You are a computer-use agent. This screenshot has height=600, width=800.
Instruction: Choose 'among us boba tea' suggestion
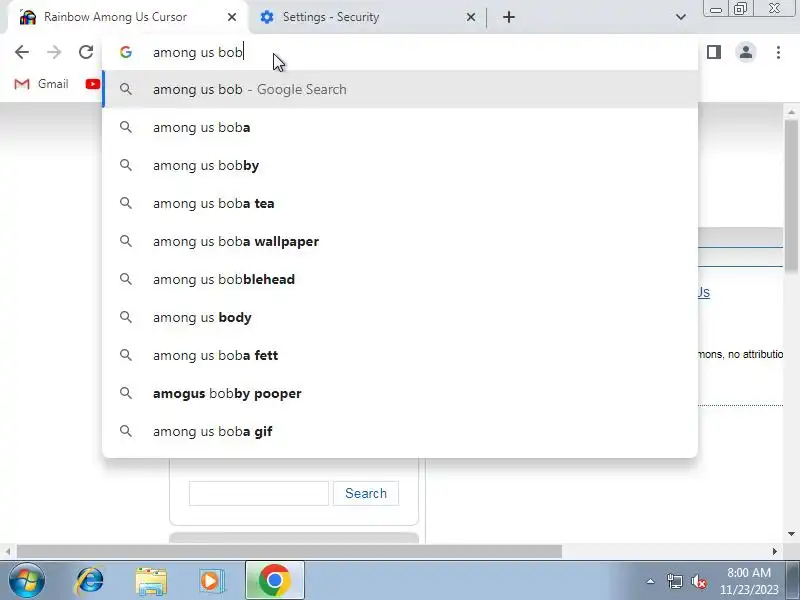[400, 204]
